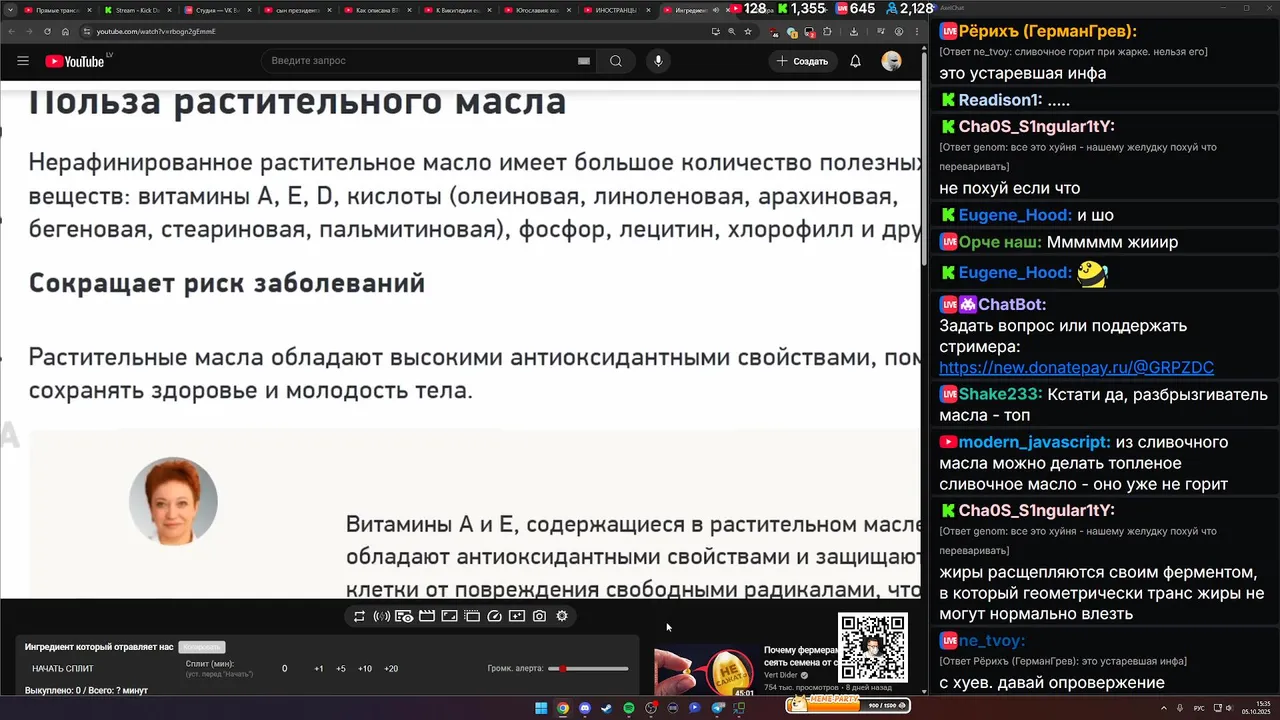Click the browser address bar URL
1280x720 pixels.
[x=156, y=31]
